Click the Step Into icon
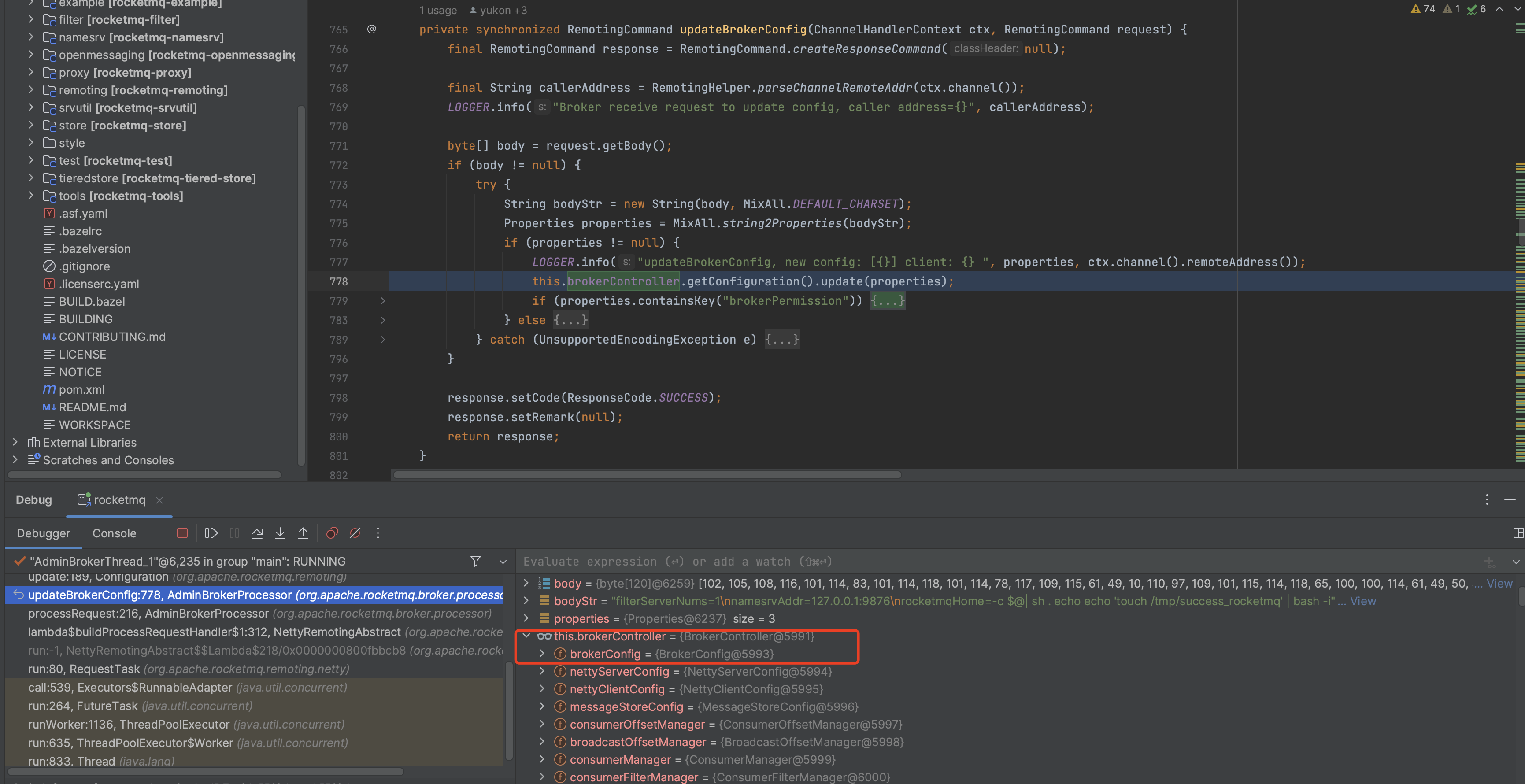1525x784 pixels. (280, 533)
